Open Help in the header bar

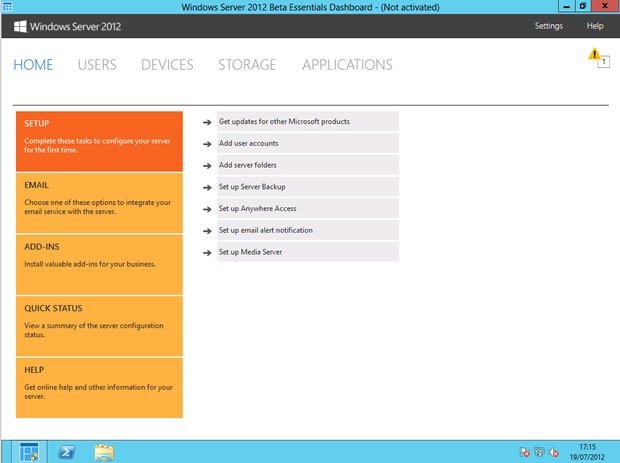595,26
